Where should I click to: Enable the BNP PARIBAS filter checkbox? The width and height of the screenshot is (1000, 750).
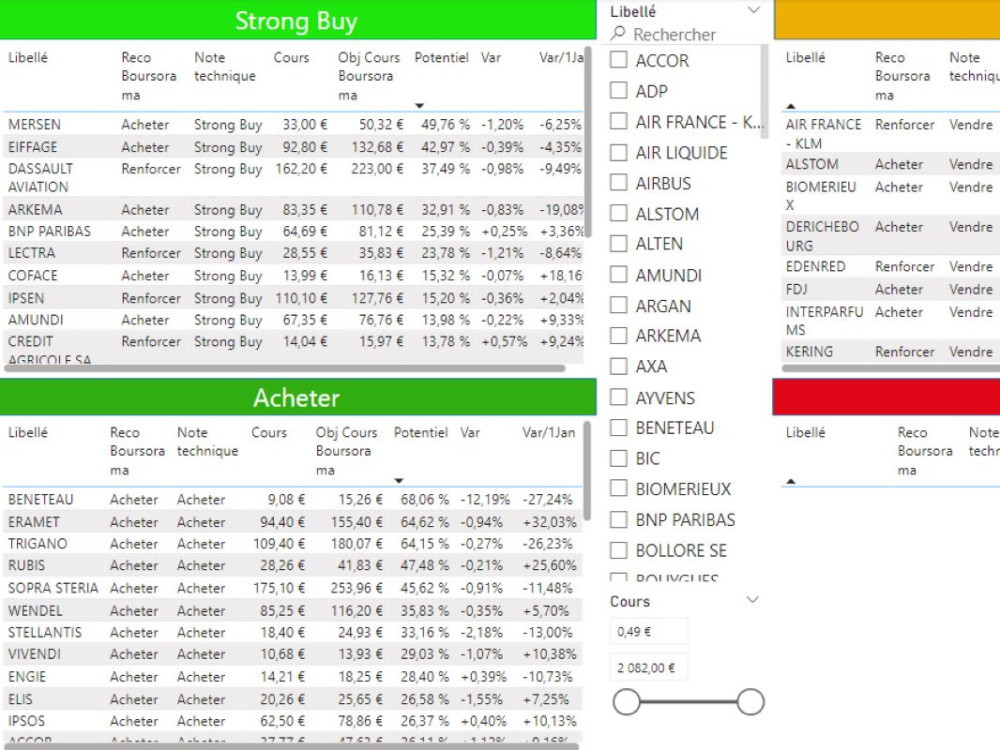click(617, 519)
